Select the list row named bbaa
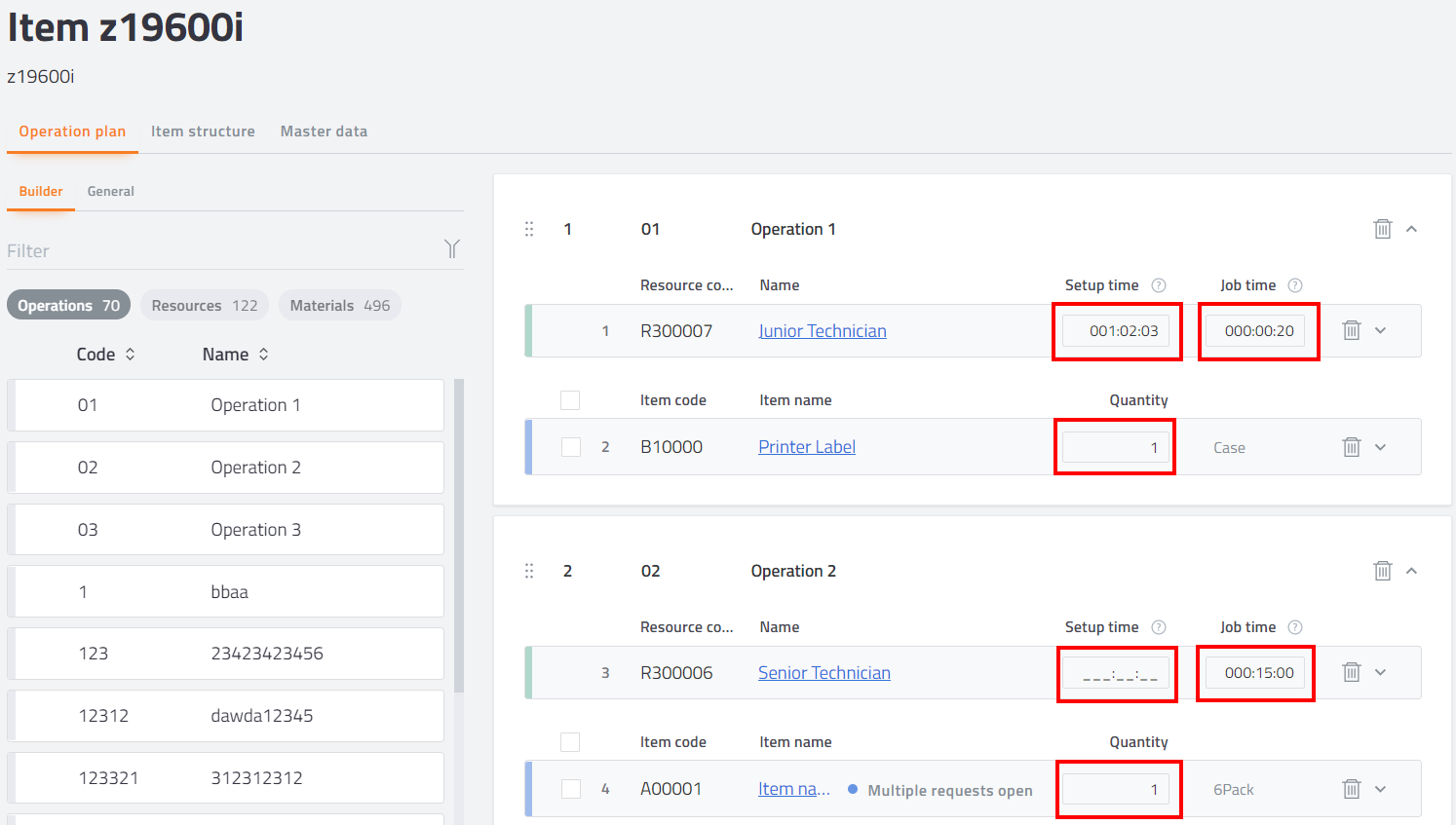The width and height of the screenshot is (1456, 825). click(225, 591)
